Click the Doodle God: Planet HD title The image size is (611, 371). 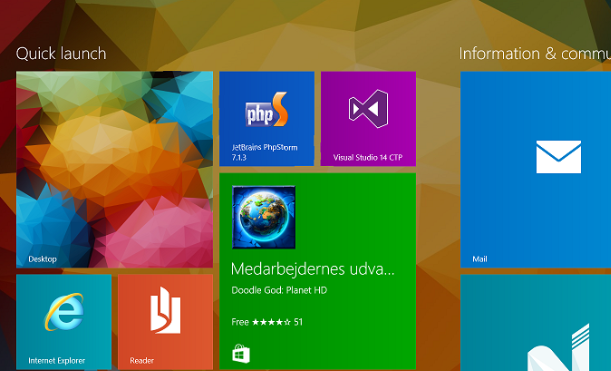279,290
